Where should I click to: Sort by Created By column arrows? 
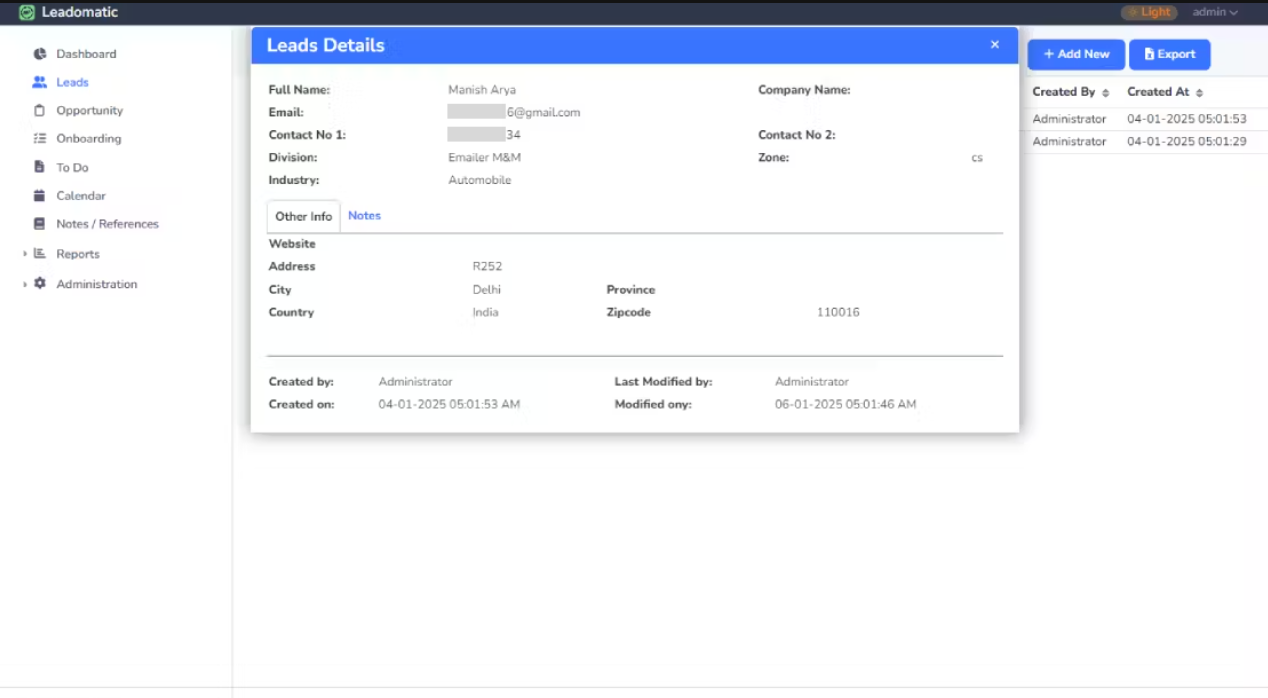[1106, 92]
